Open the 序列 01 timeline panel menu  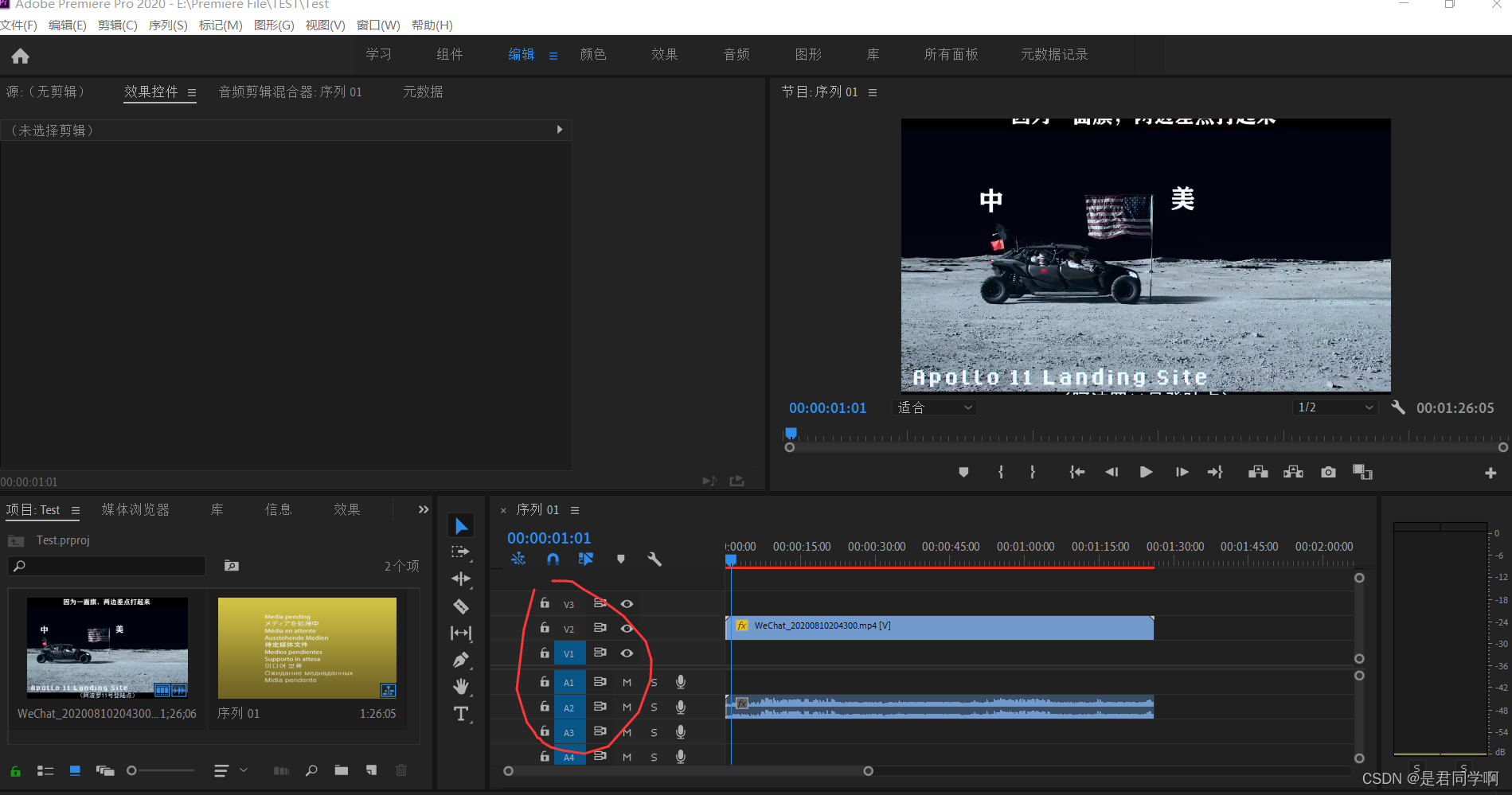point(575,510)
